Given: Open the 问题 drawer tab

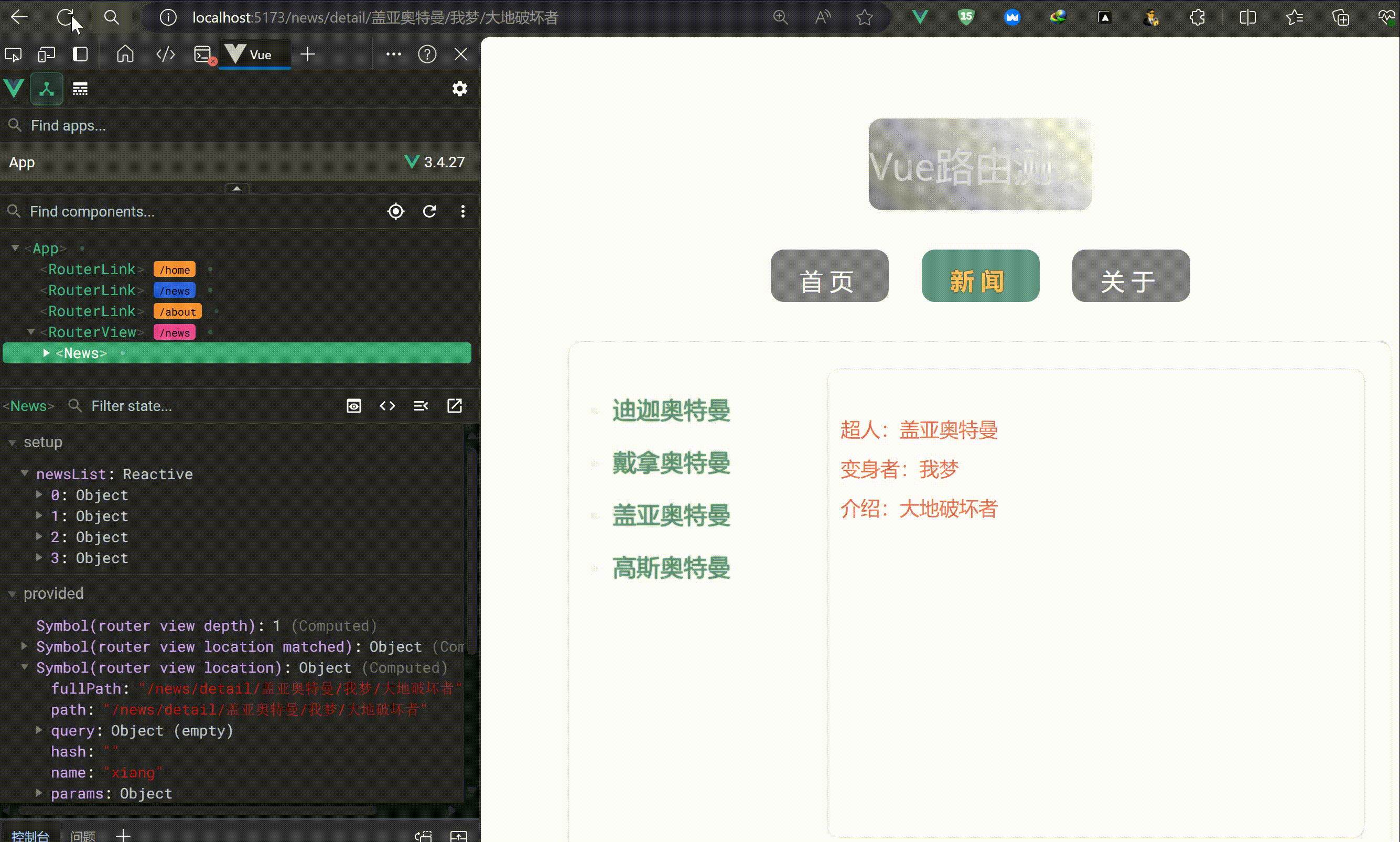Looking at the screenshot, I should click(83, 835).
